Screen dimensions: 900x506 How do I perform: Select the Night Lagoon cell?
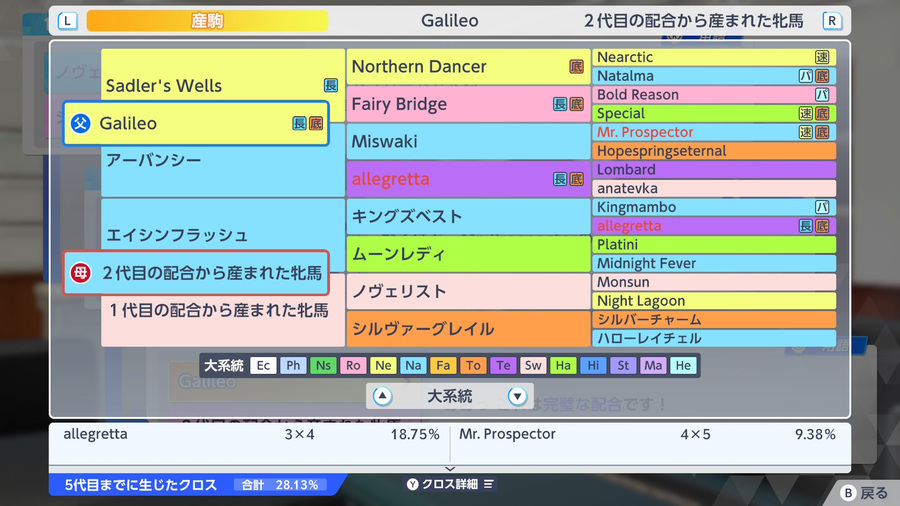tap(714, 301)
